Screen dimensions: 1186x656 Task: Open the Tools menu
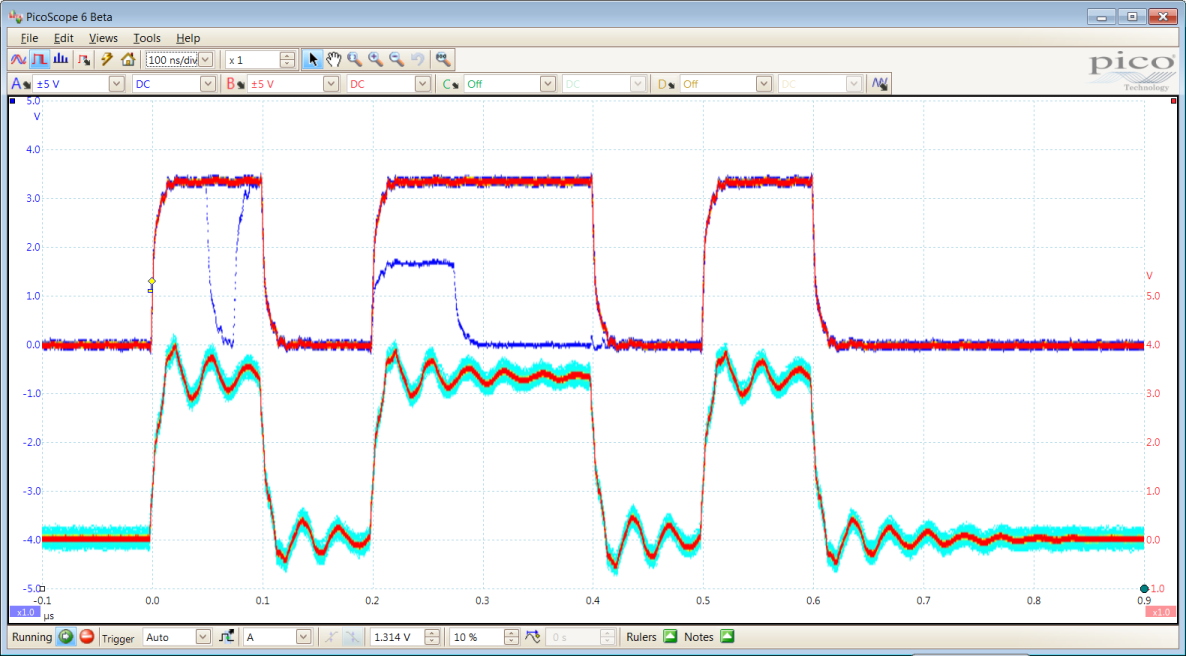(147, 38)
